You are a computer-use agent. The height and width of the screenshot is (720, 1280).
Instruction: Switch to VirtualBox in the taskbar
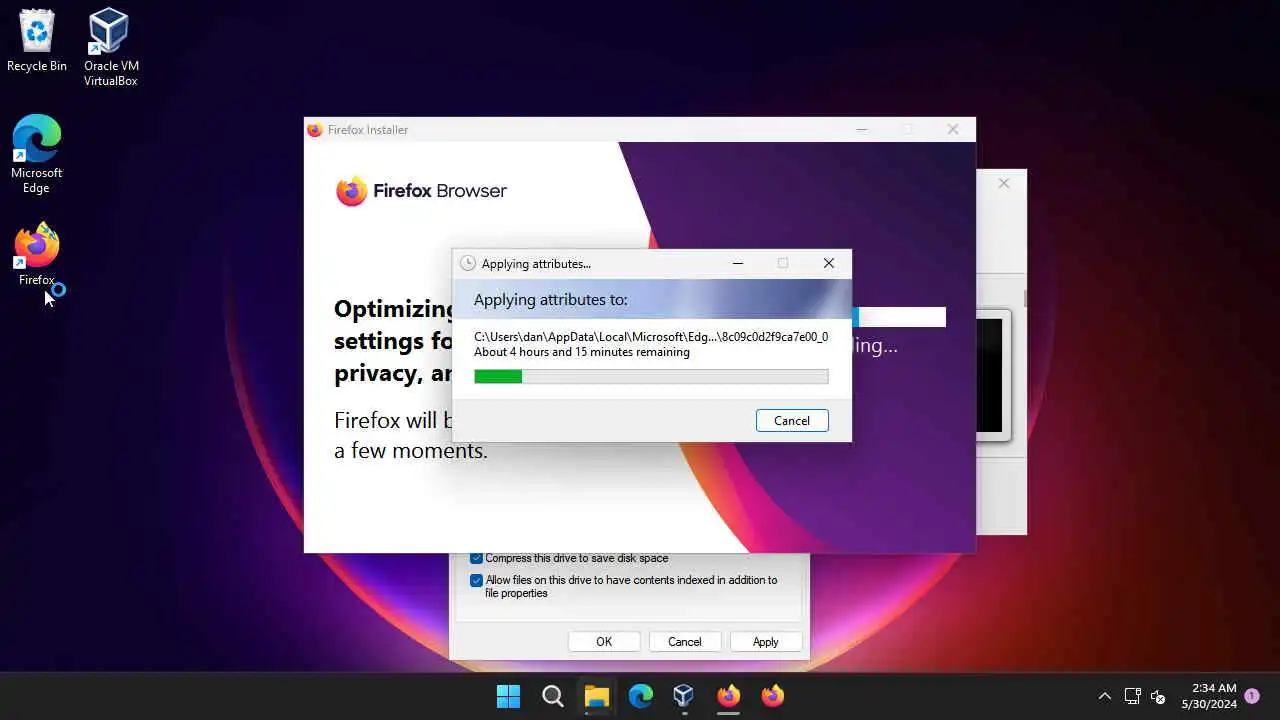(x=684, y=696)
